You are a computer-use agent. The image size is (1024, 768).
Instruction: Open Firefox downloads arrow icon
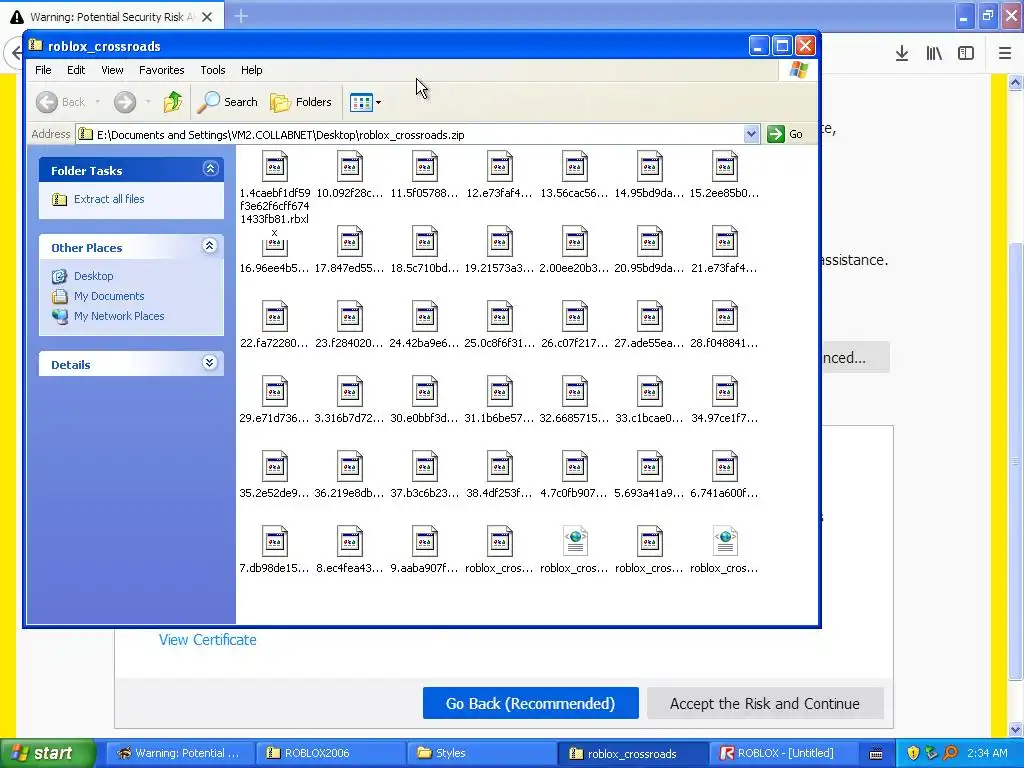(902, 54)
